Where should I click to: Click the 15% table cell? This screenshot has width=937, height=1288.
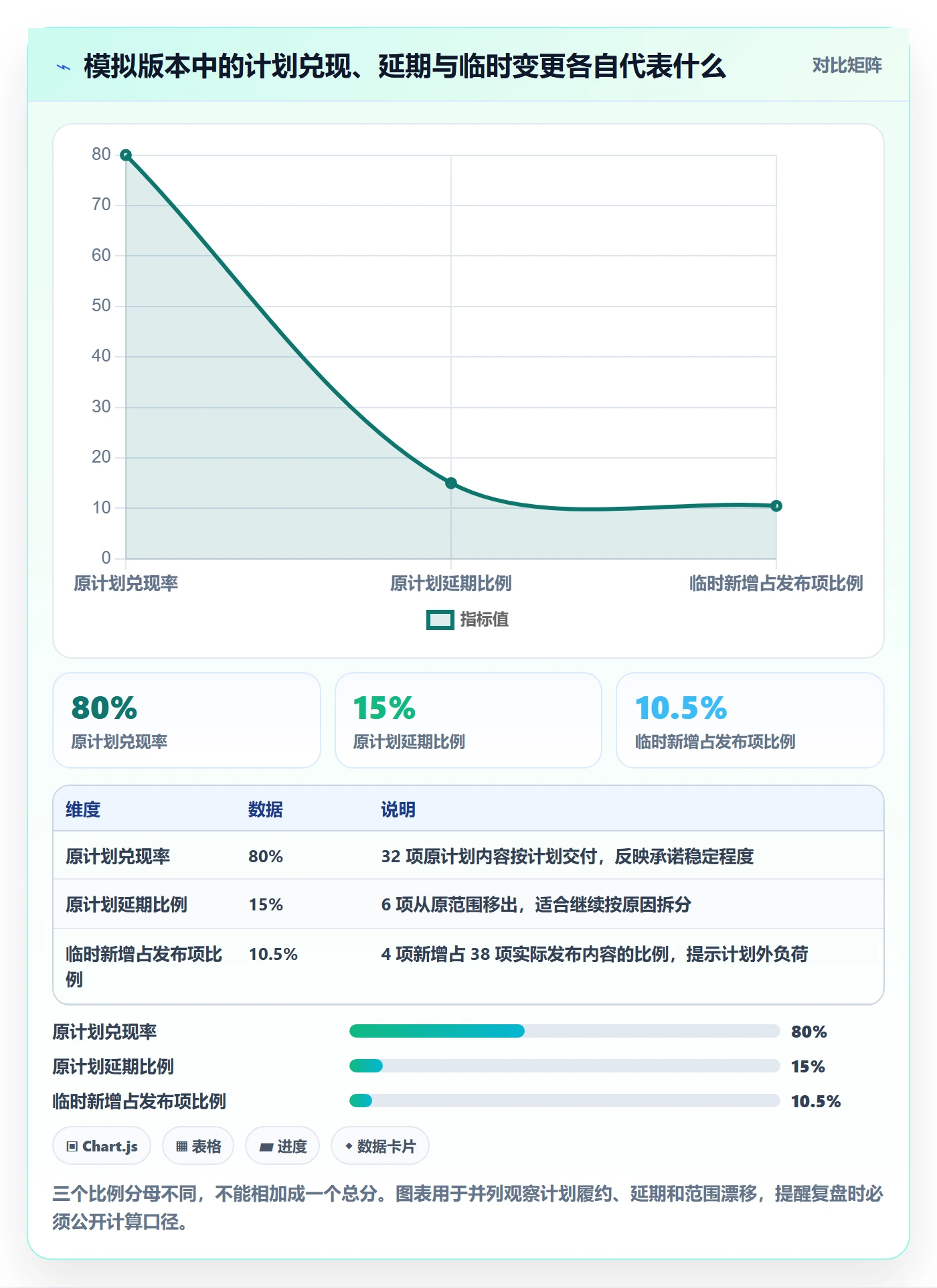point(266,904)
